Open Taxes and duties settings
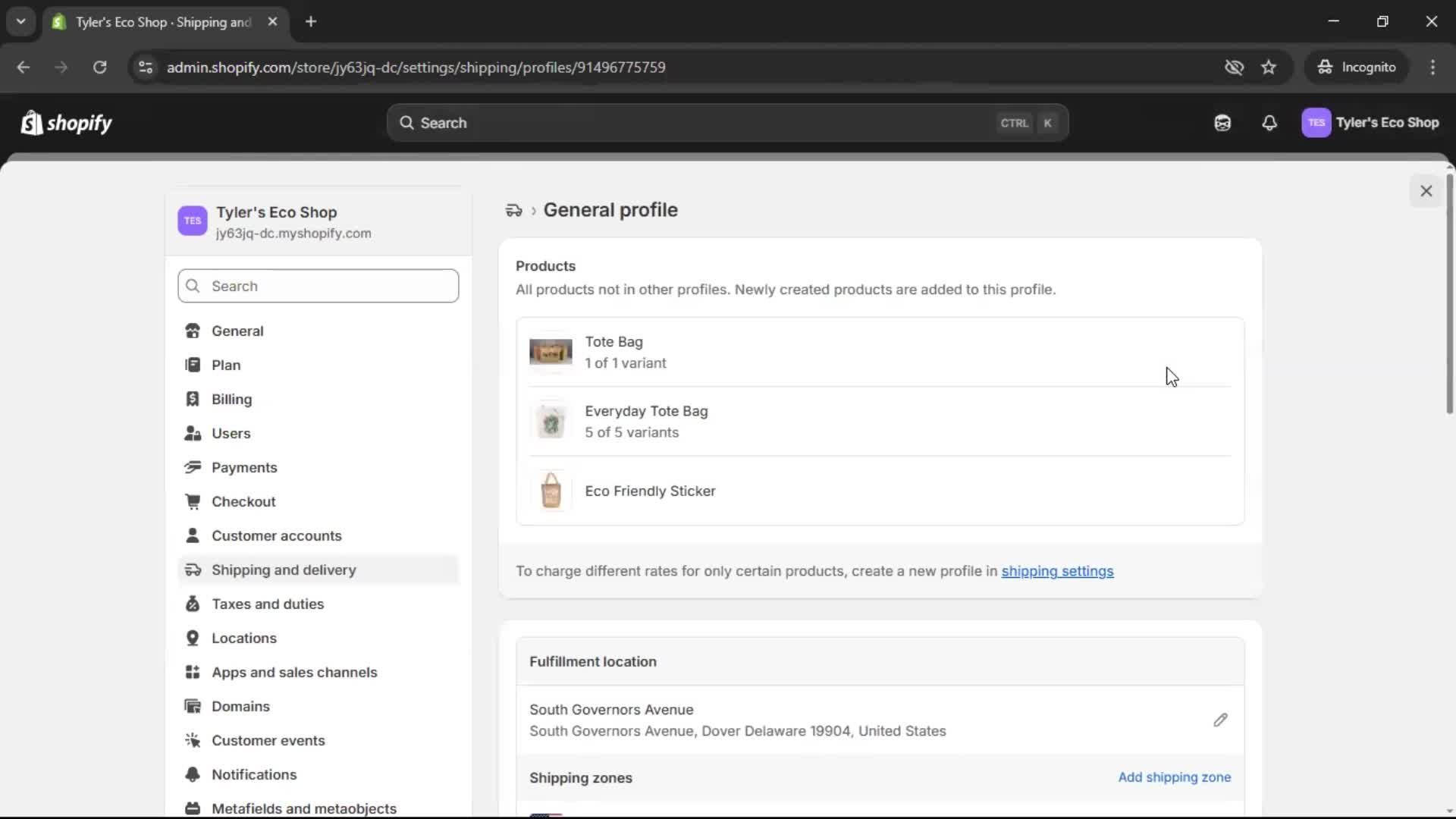Screen dimensions: 1456x819 click(x=268, y=604)
